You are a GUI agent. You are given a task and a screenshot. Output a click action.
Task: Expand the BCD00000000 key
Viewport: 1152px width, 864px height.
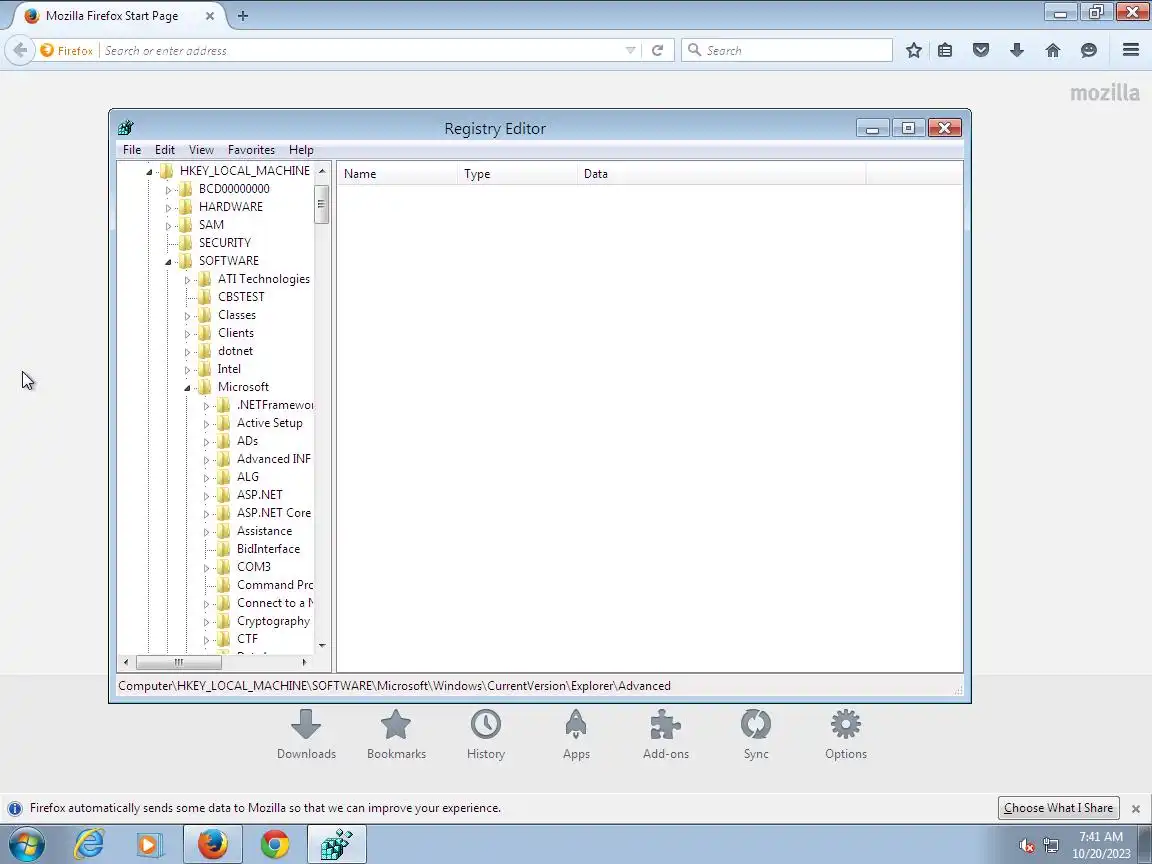coord(168,190)
